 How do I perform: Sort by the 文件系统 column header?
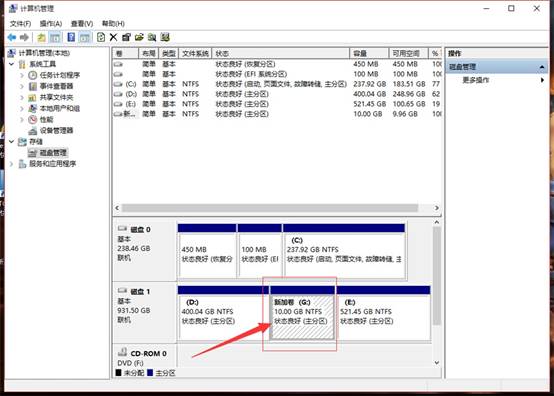[195, 54]
